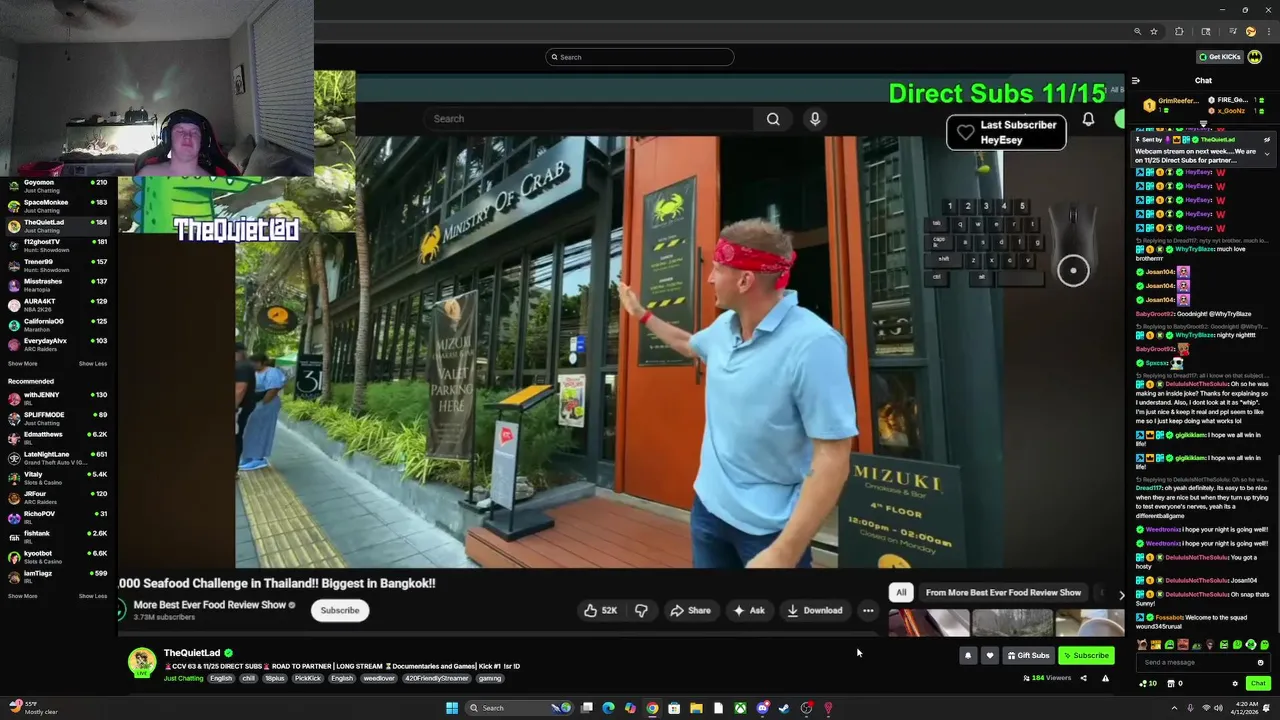This screenshot has width=1280, height=720.
Task: Open Discord from the taskbar
Action: (762, 708)
